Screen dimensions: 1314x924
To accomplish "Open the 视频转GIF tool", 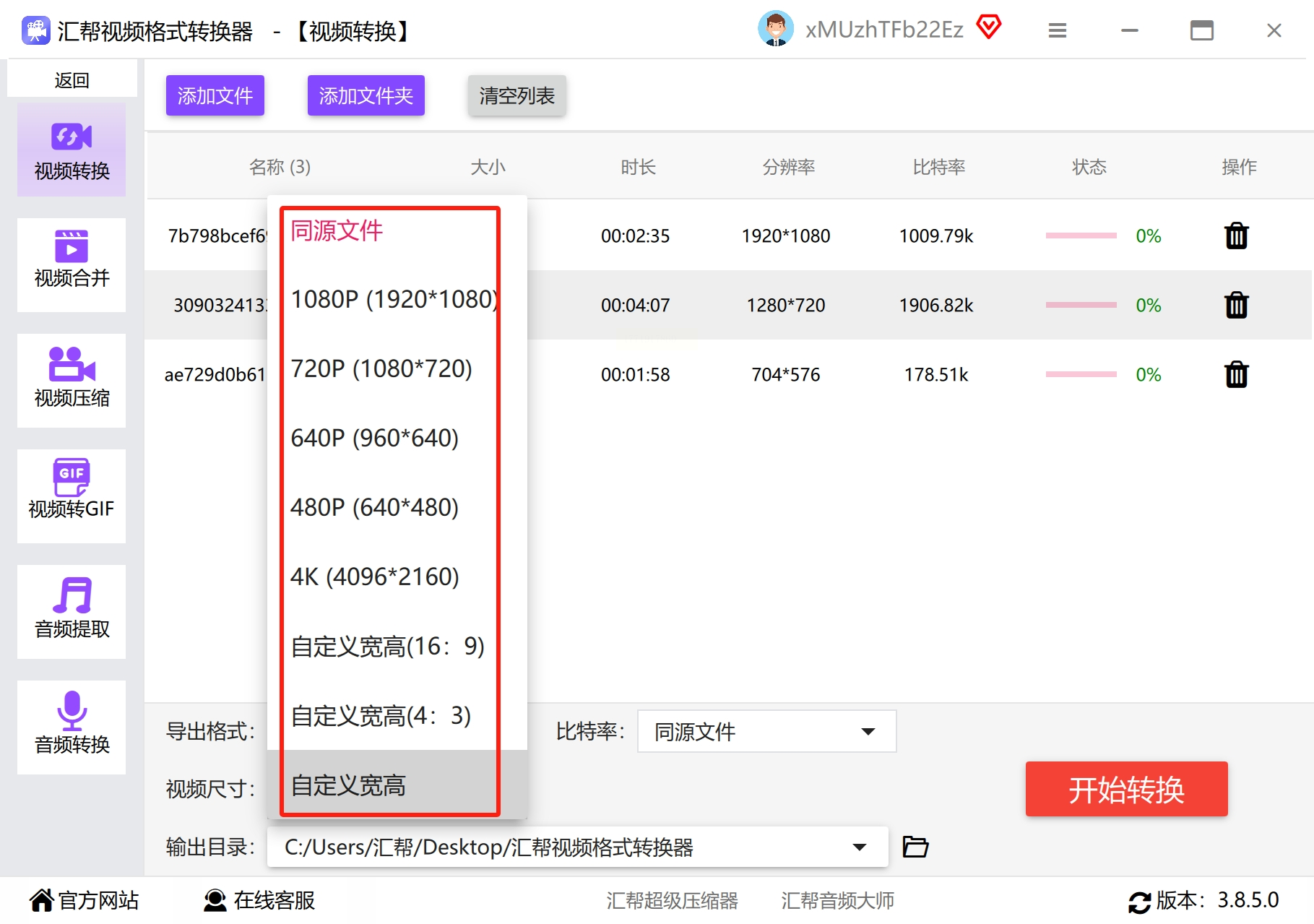I will pos(72,496).
